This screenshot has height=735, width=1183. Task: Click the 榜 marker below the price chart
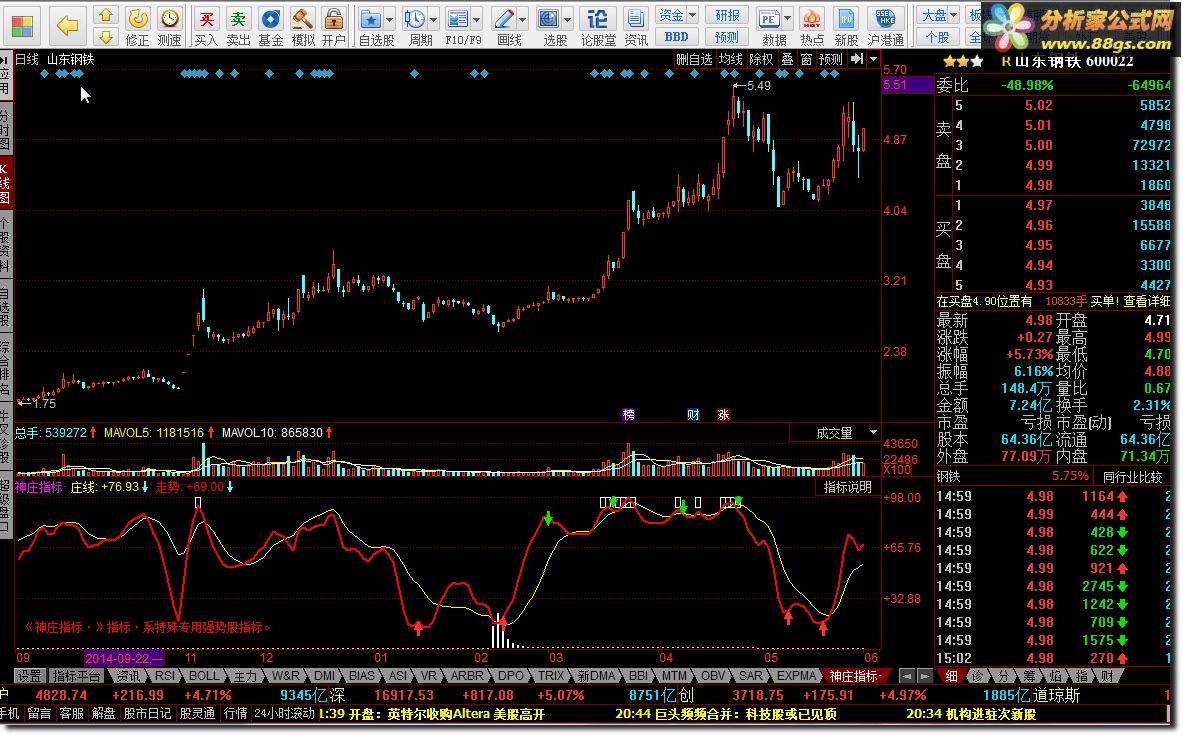(628, 414)
